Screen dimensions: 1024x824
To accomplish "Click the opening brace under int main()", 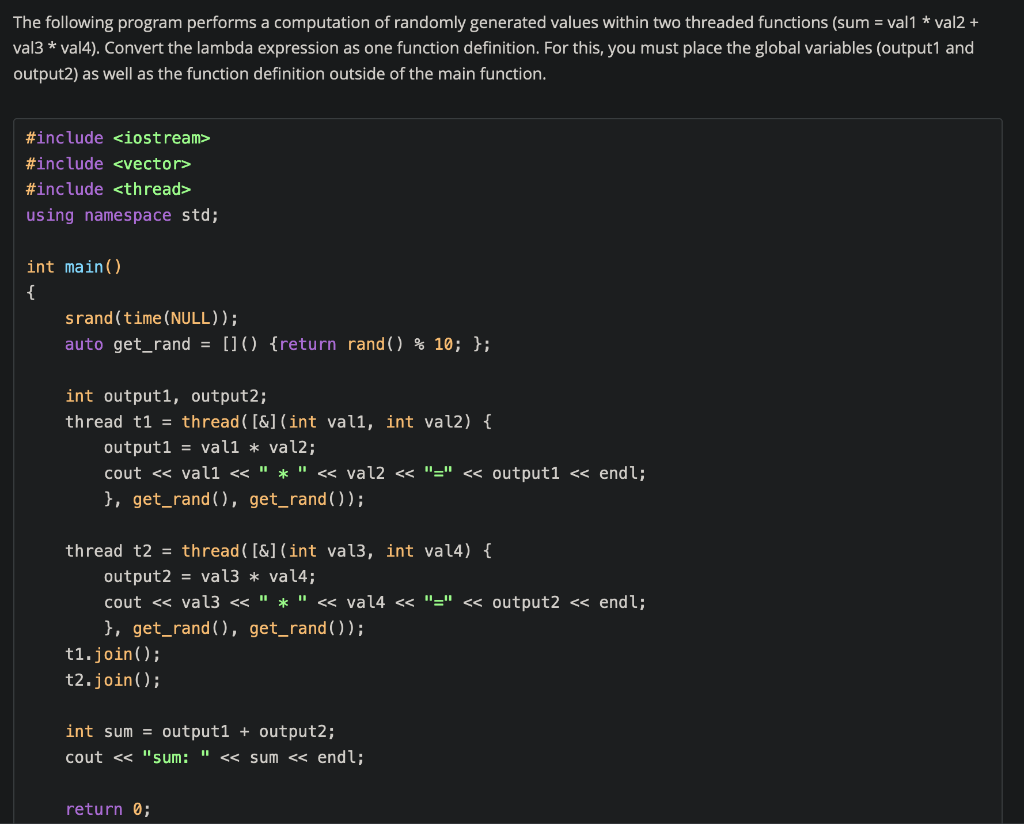I will coord(30,293).
